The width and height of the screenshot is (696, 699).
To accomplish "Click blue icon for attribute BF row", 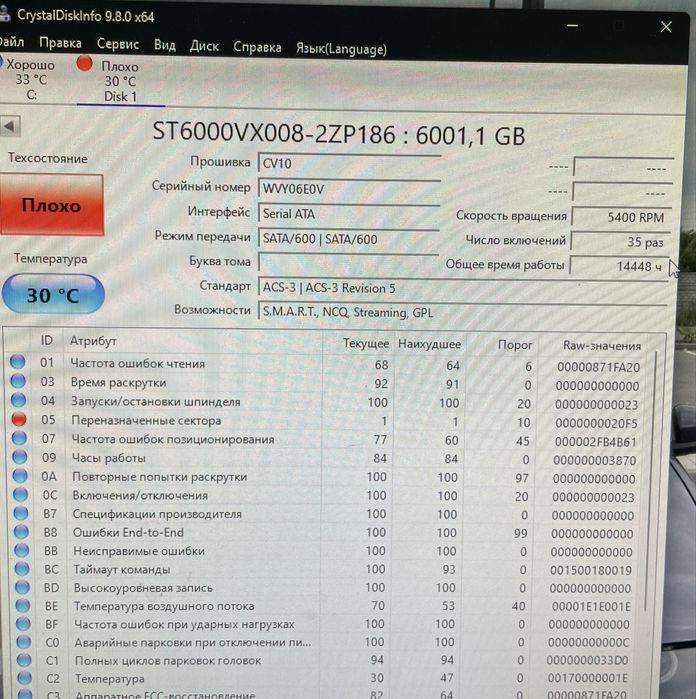I will click(x=24, y=624).
